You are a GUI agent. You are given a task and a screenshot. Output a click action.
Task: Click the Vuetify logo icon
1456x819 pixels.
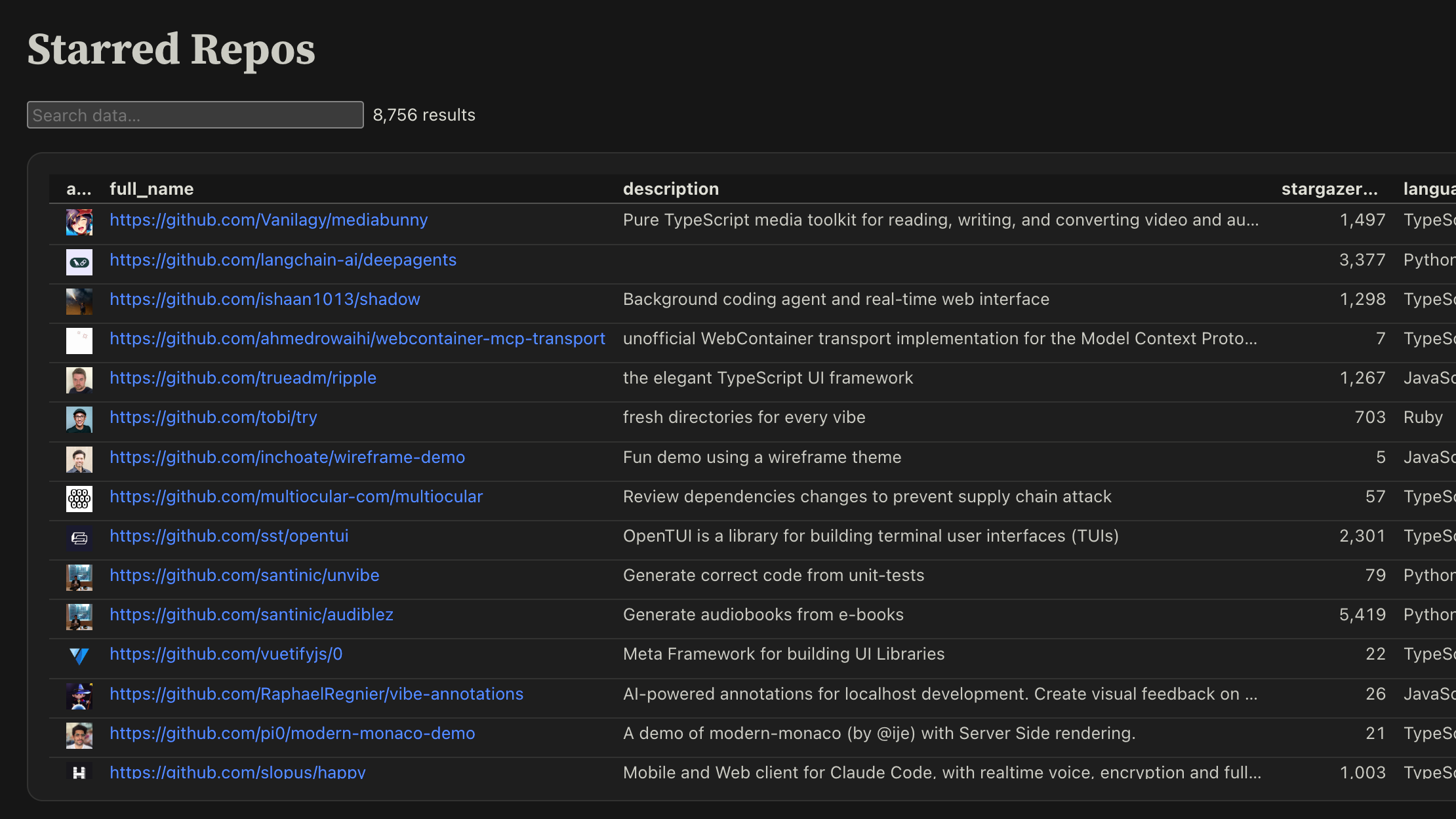(79, 656)
